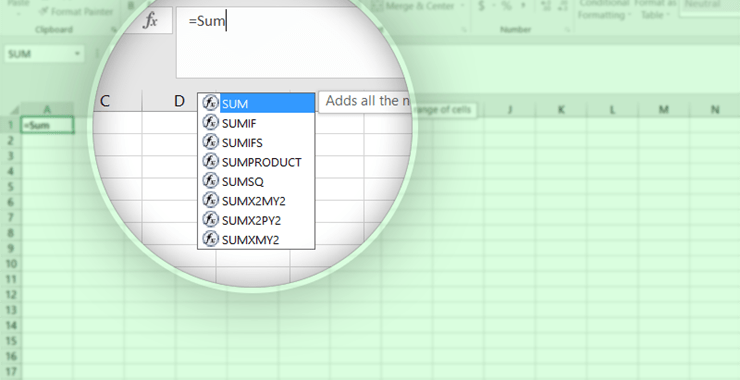Select column L header
740x380 pixels.
tap(612, 110)
